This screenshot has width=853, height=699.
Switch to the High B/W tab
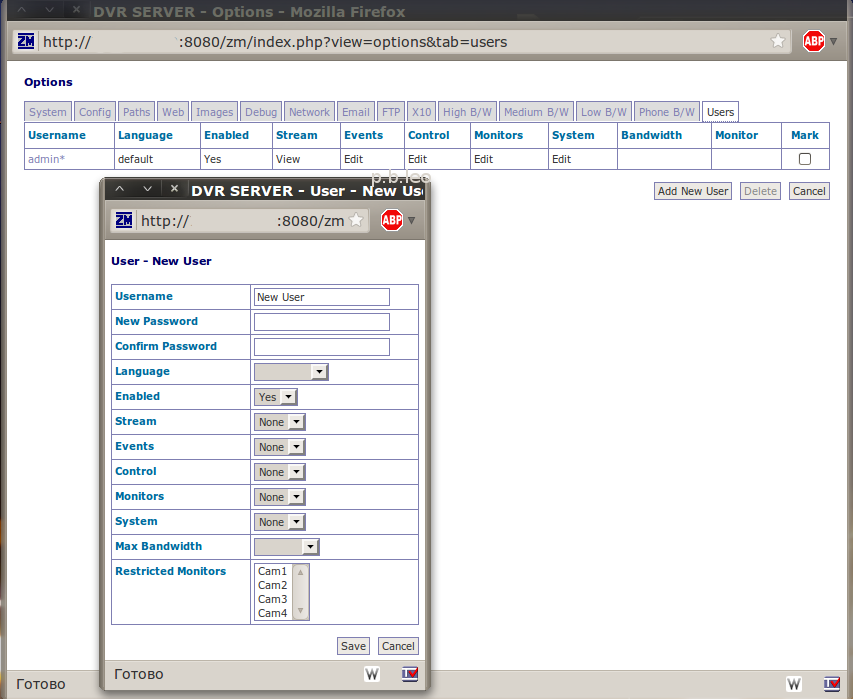(467, 112)
